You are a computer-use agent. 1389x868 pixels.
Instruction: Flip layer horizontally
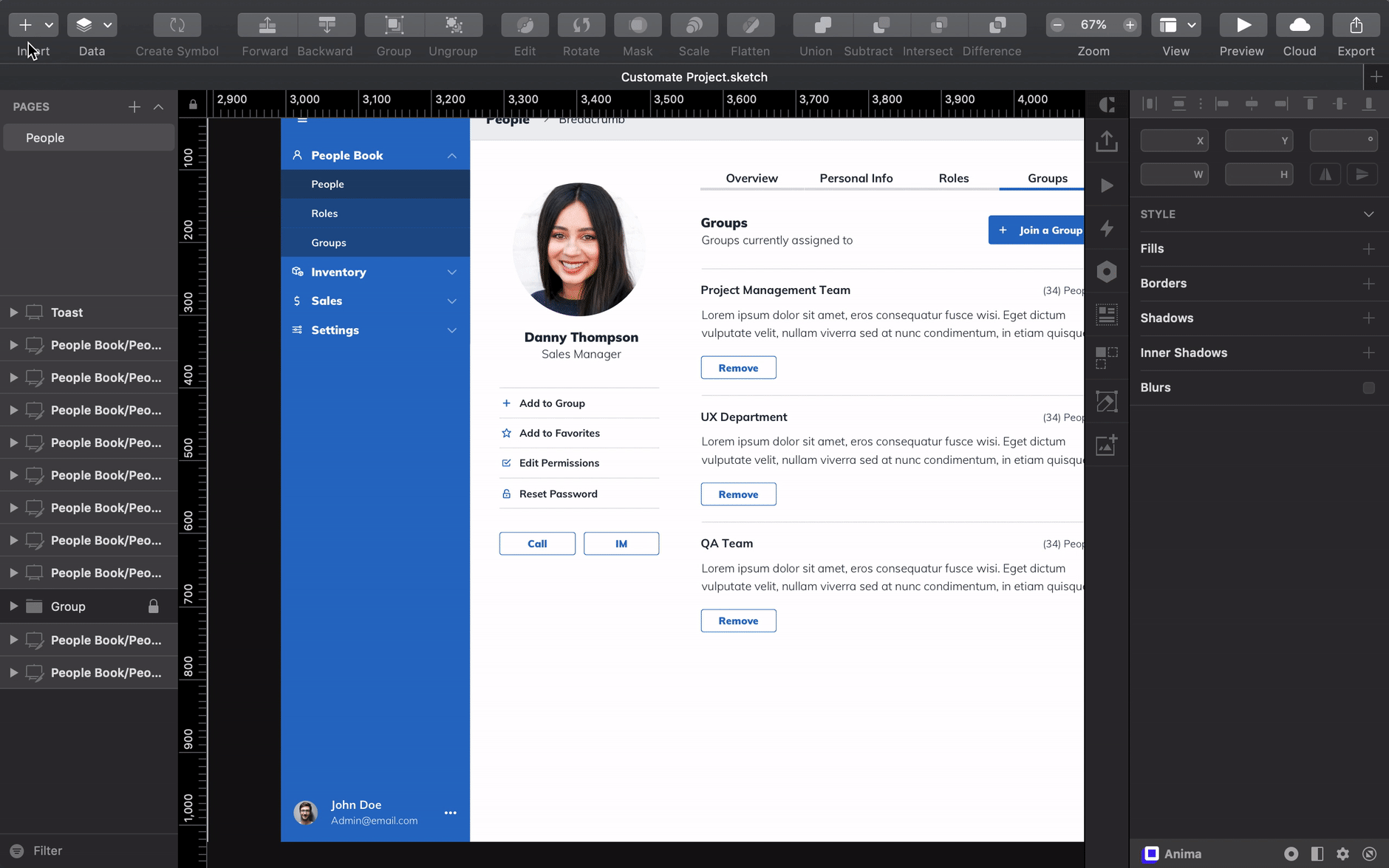1325,174
